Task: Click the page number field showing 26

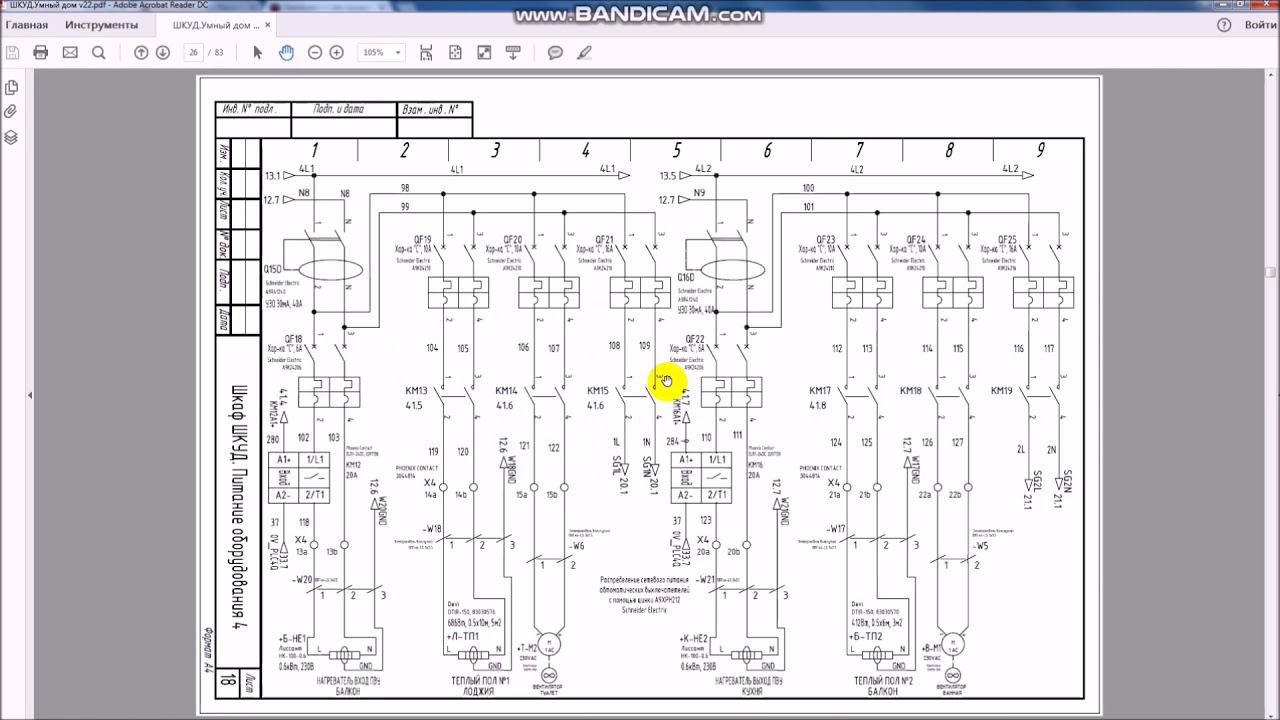Action: [193, 52]
